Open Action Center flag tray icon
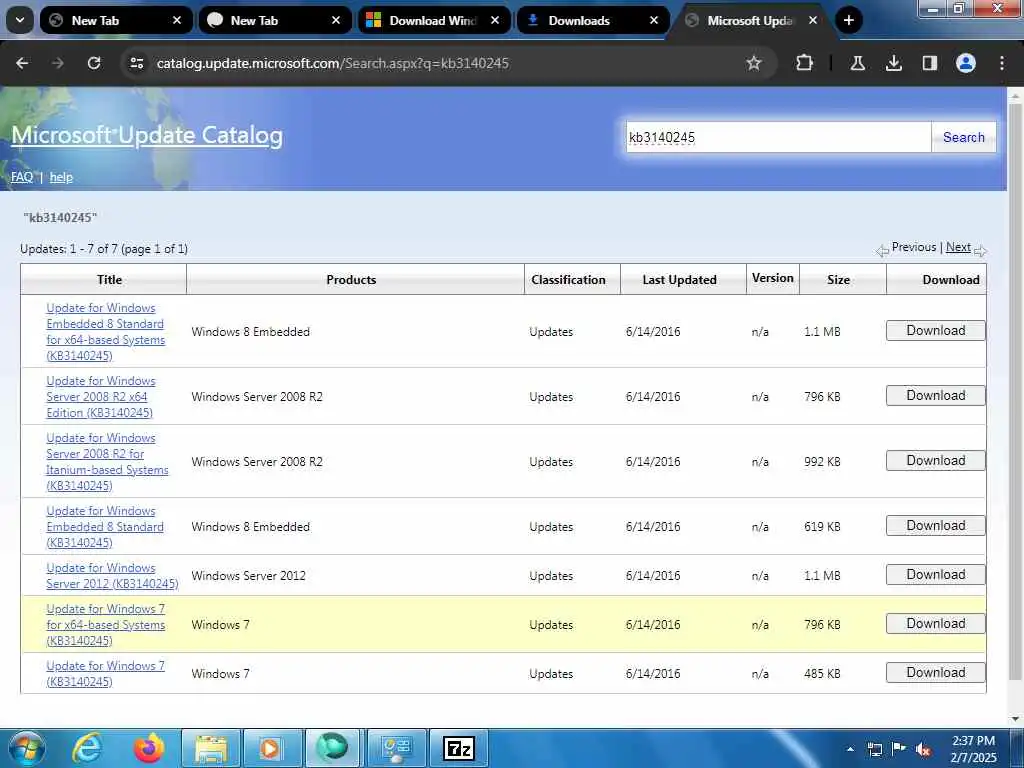This screenshot has height=768, width=1024. [x=899, y=749]
